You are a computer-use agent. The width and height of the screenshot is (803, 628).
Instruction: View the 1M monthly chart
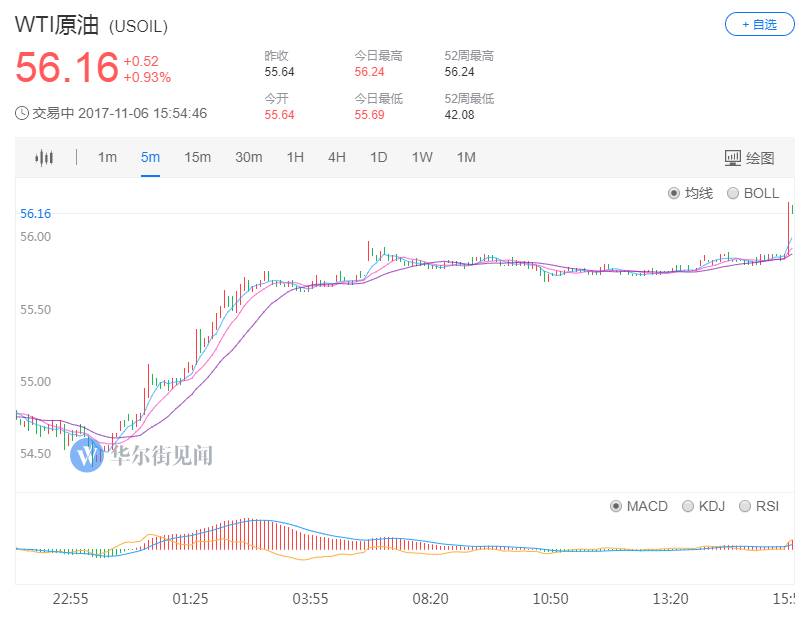click(x=467, y=157)
